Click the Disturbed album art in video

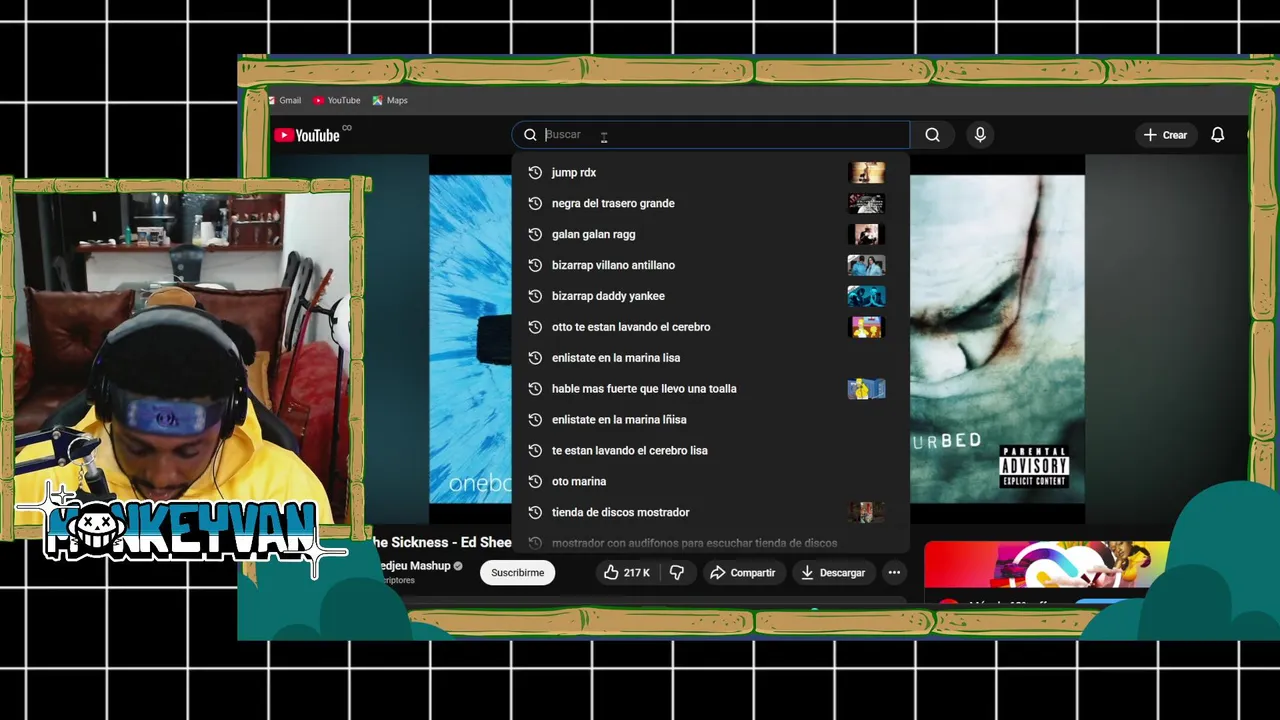pos(997,340)
